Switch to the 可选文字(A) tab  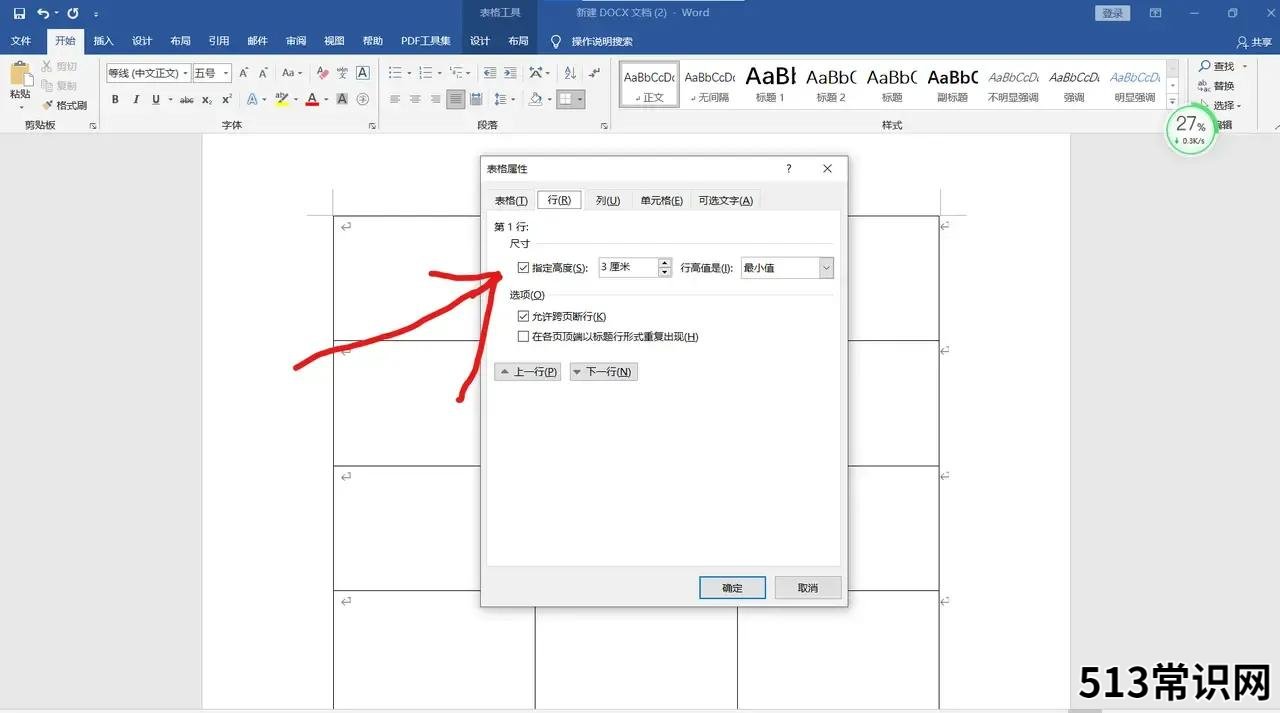(726, 200)
